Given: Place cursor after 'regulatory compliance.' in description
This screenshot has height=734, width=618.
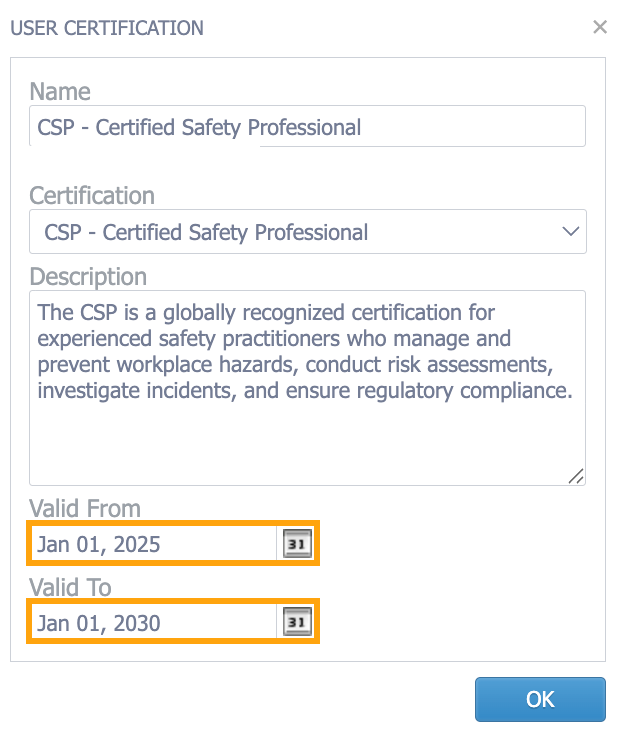Looking at the screenshot, I should click(574, 391).
